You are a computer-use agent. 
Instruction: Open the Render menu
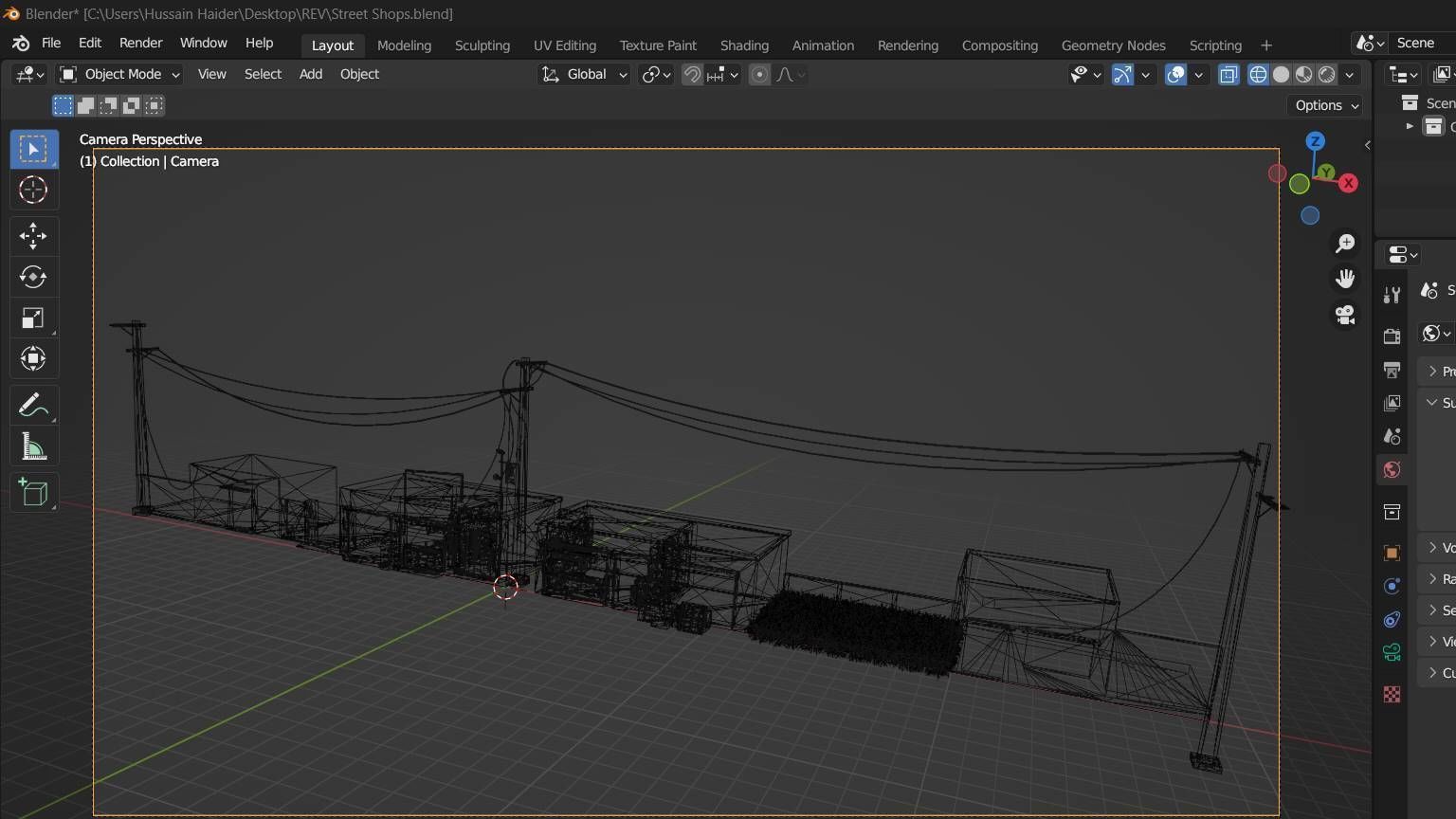[140, 44]
